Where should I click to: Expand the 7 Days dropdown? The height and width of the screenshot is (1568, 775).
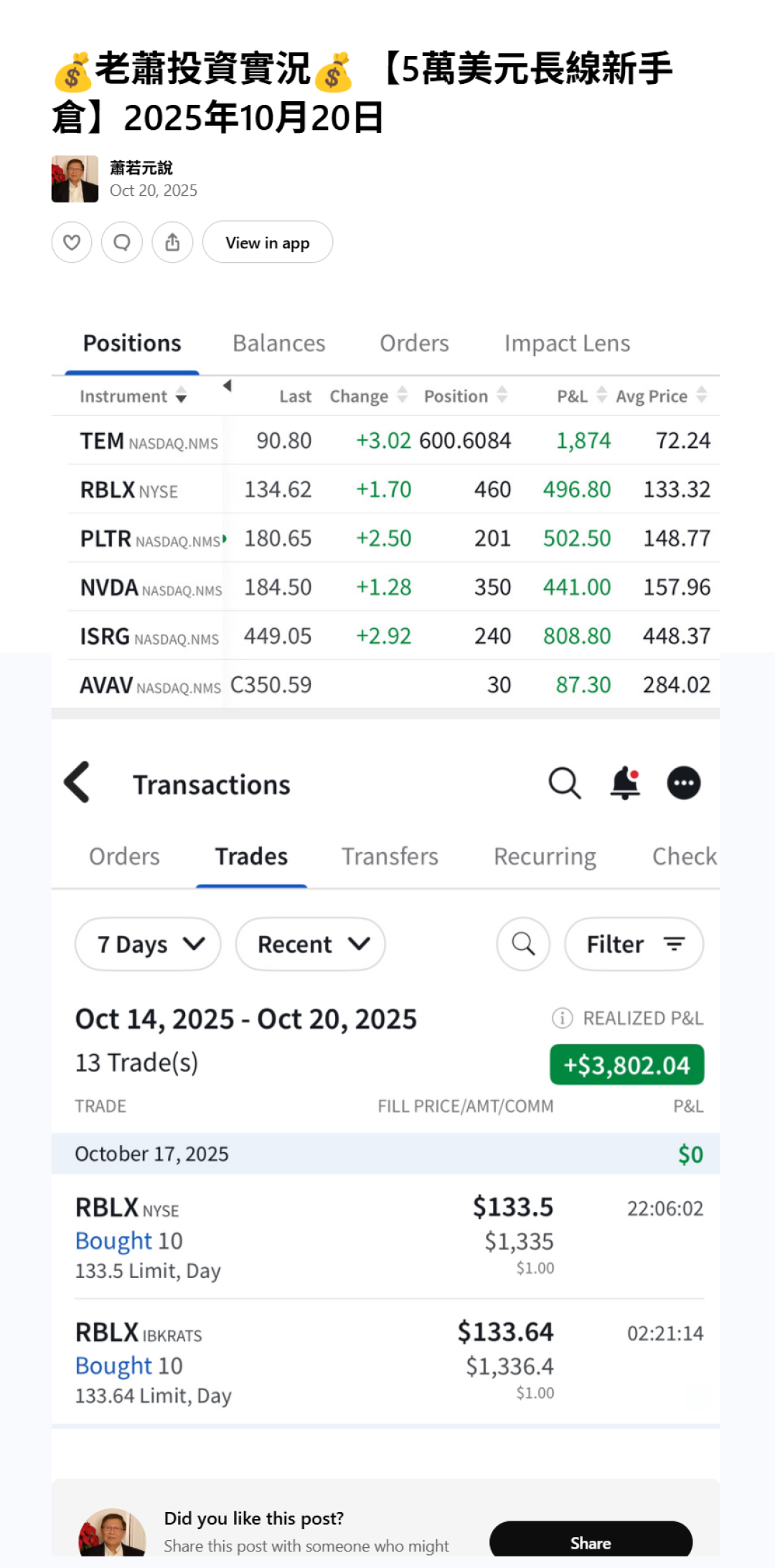click(148, 944)
